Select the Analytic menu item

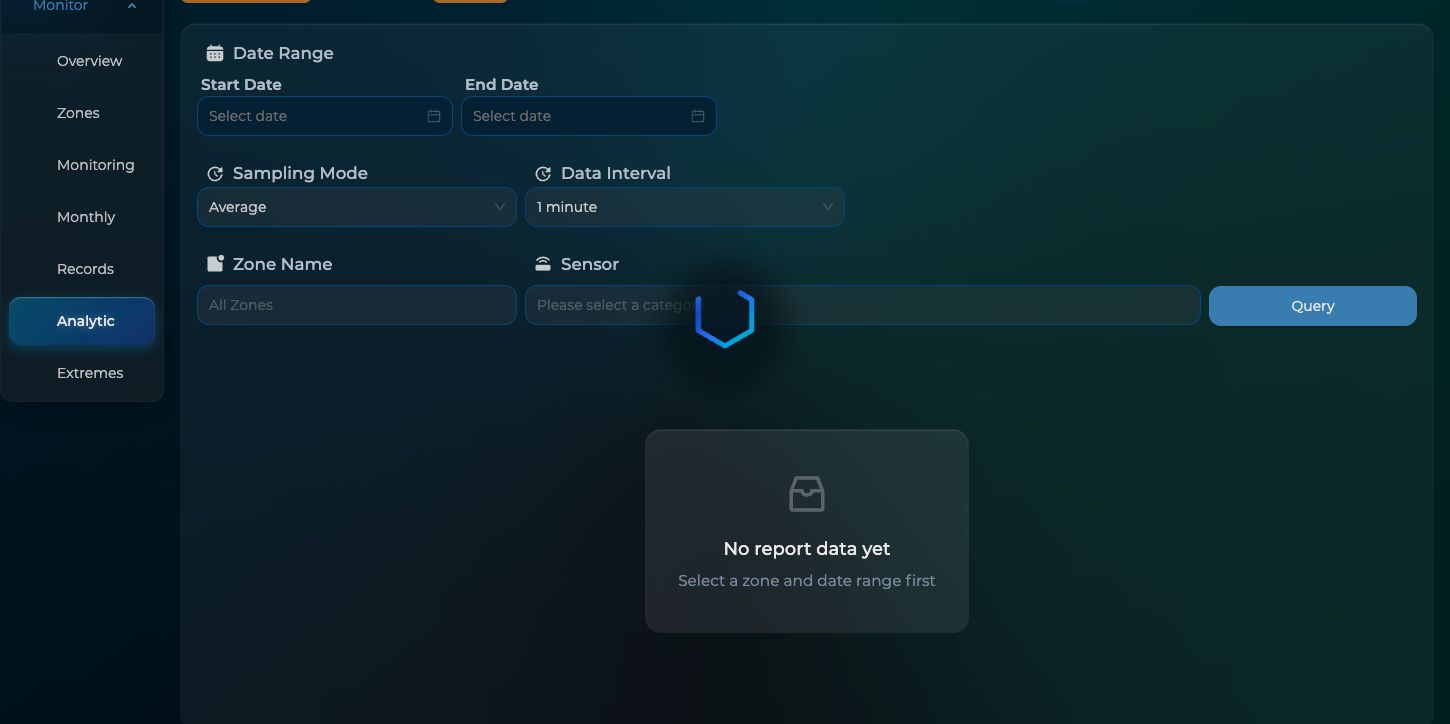(x=82, y=321)
